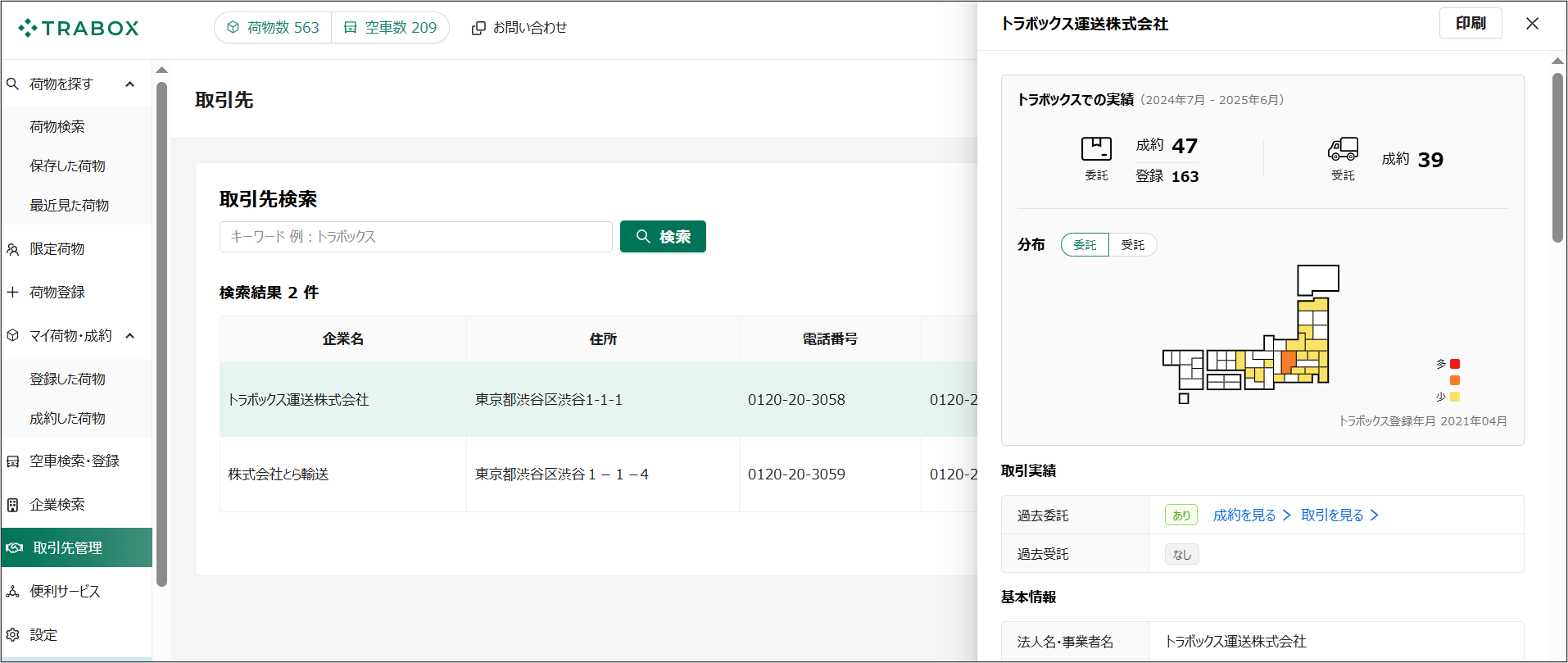Click the 住所 column header
The height and width of the screenshot is (663, 1568).
603,339
